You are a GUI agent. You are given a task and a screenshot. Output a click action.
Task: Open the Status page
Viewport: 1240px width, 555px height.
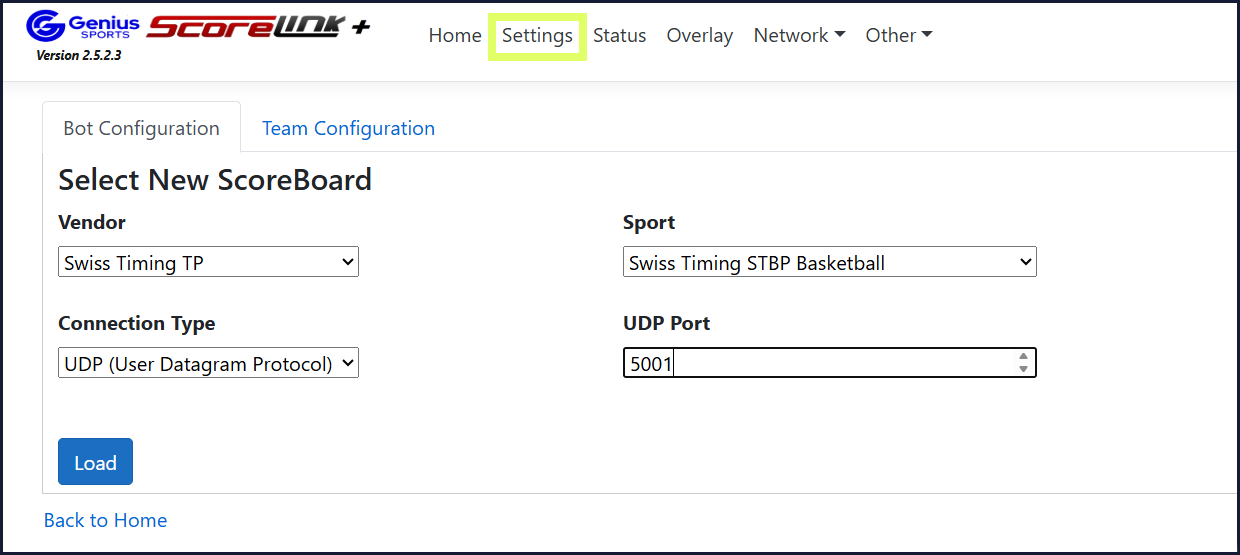[x=619, y=35]
